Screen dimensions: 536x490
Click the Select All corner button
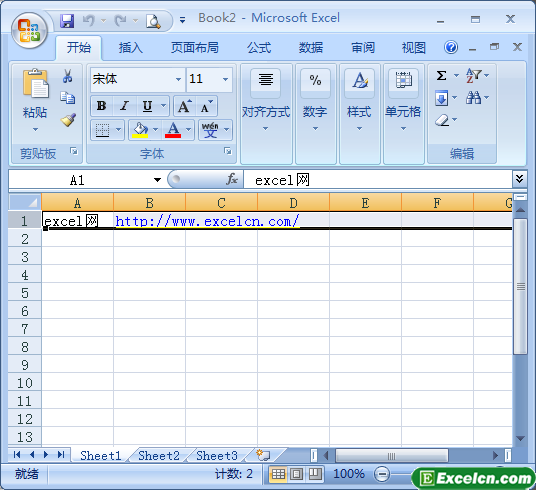point(25,202)
